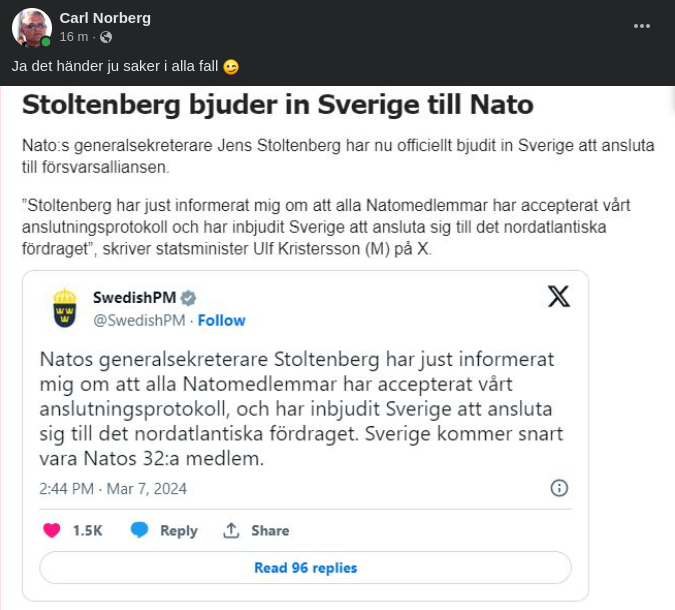Follow the SwedishPM account
The width and height of the screenshot is (675, 610).
pyautogui.click(x=221, y=320)
